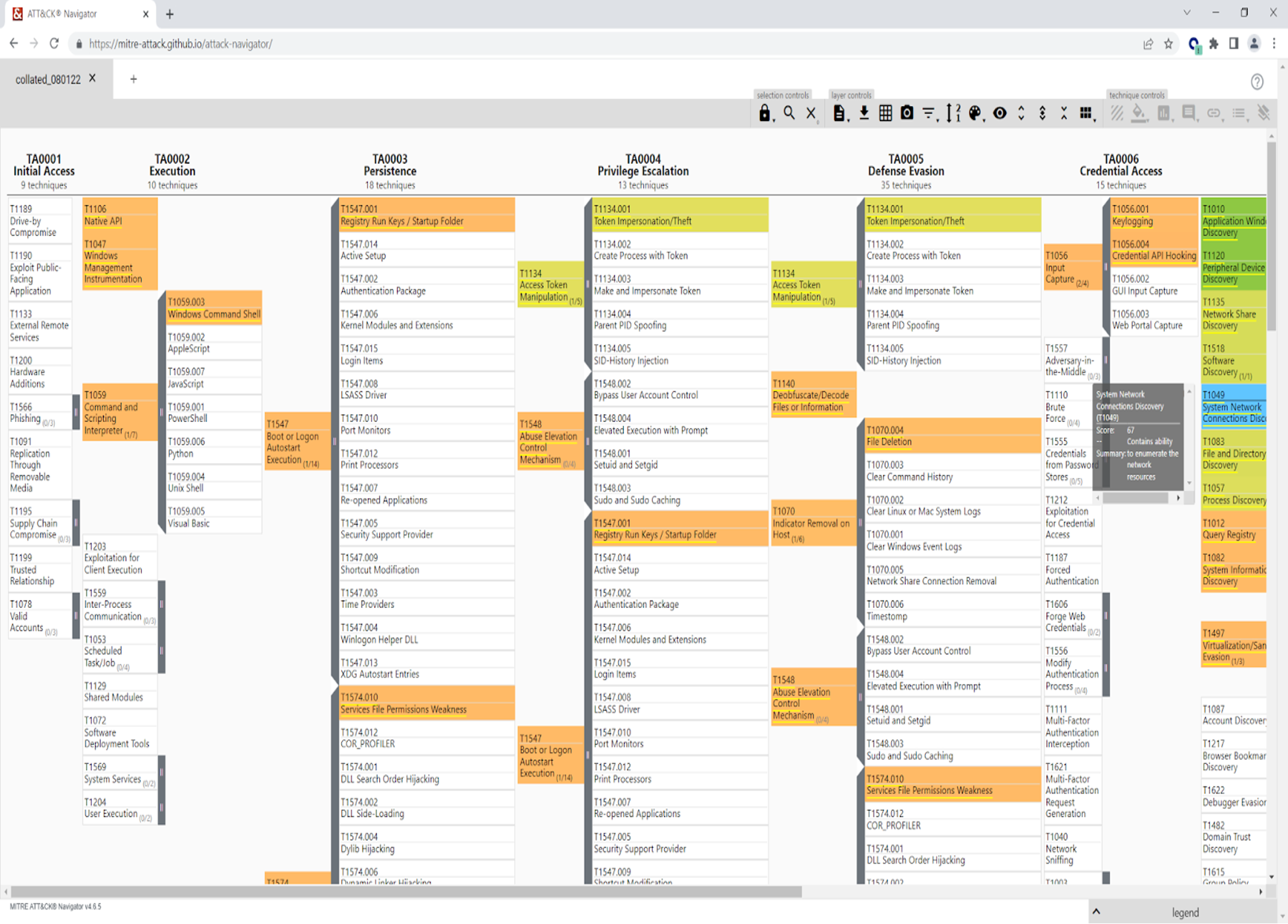
Task: Clear annotations on selected techniques icon
Action: pos(1264,113)
